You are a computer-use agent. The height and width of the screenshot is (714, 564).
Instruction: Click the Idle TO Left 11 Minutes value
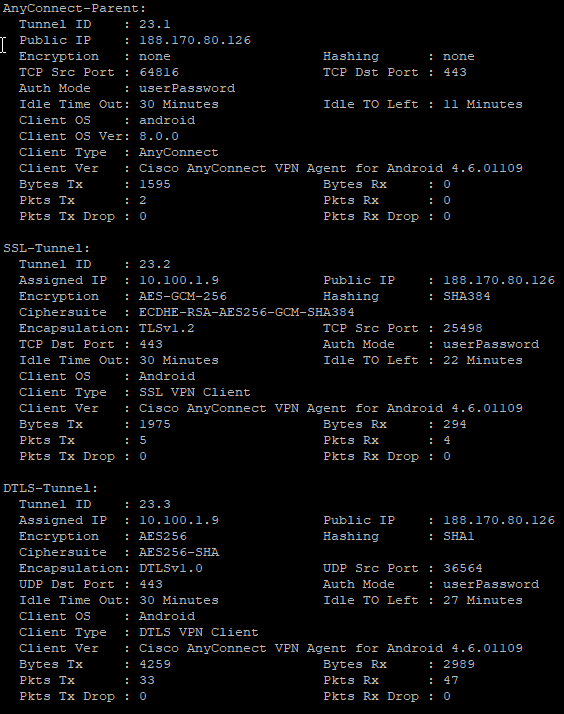click(x=483, y=104)
